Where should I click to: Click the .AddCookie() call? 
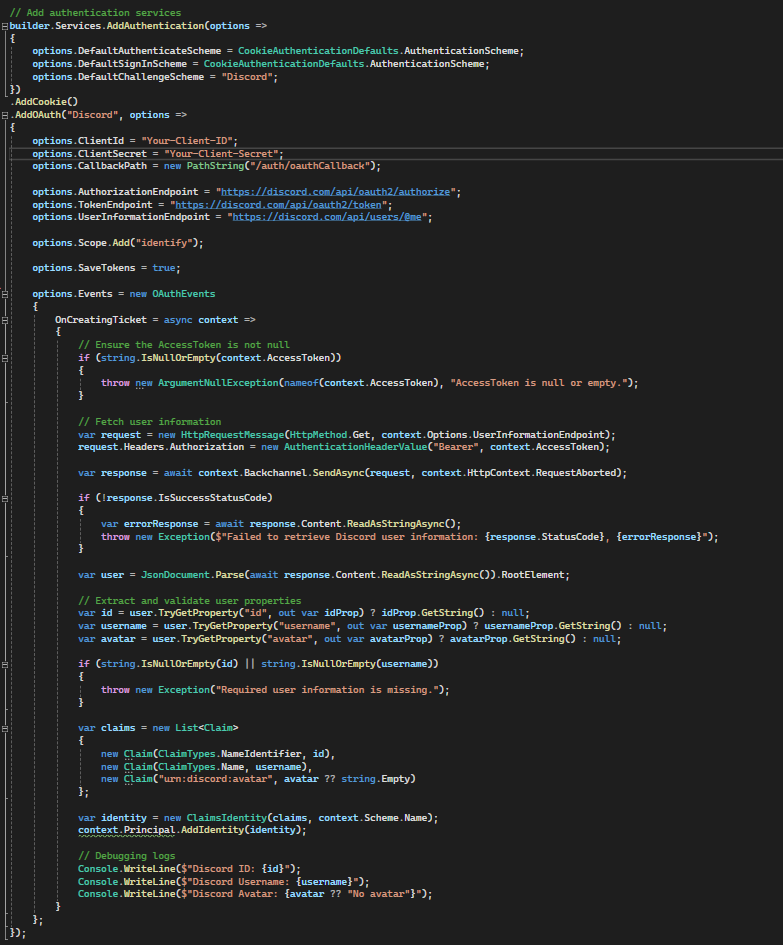44,102
